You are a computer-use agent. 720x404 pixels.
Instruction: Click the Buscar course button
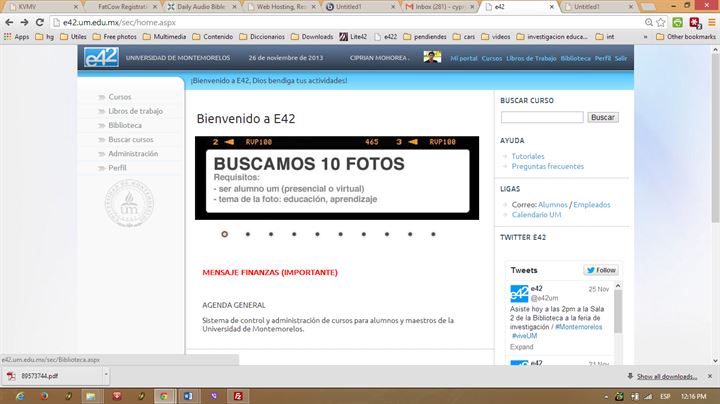click(603, 118)
